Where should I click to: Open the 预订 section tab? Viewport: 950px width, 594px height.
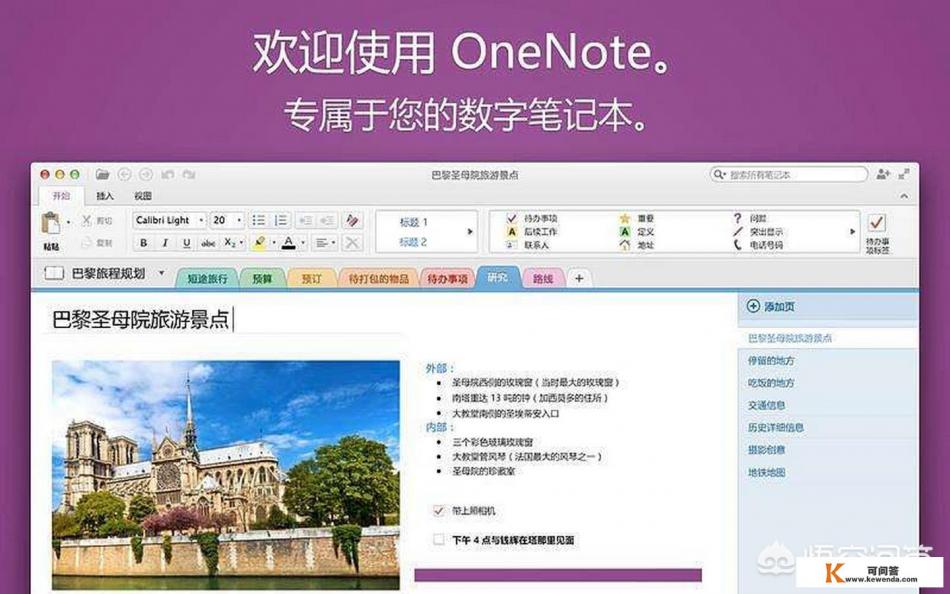[311, 279]
